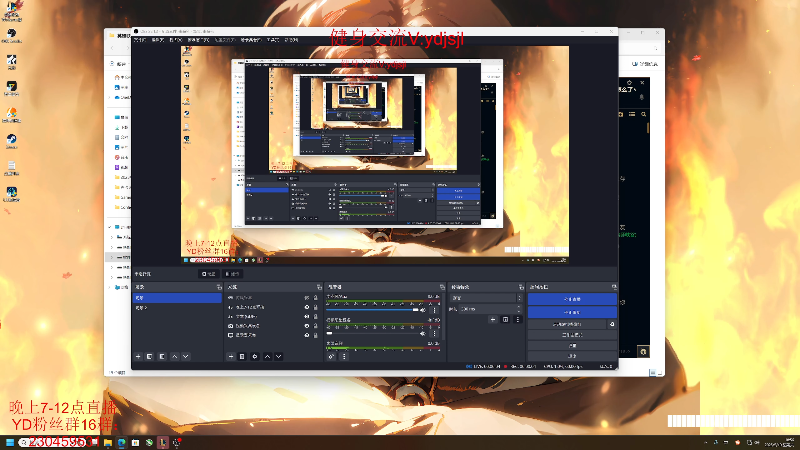Open Microsoft Store from the taskbar
The width and height of the screenshot is (800, 450).
click(x=135, y=442)
